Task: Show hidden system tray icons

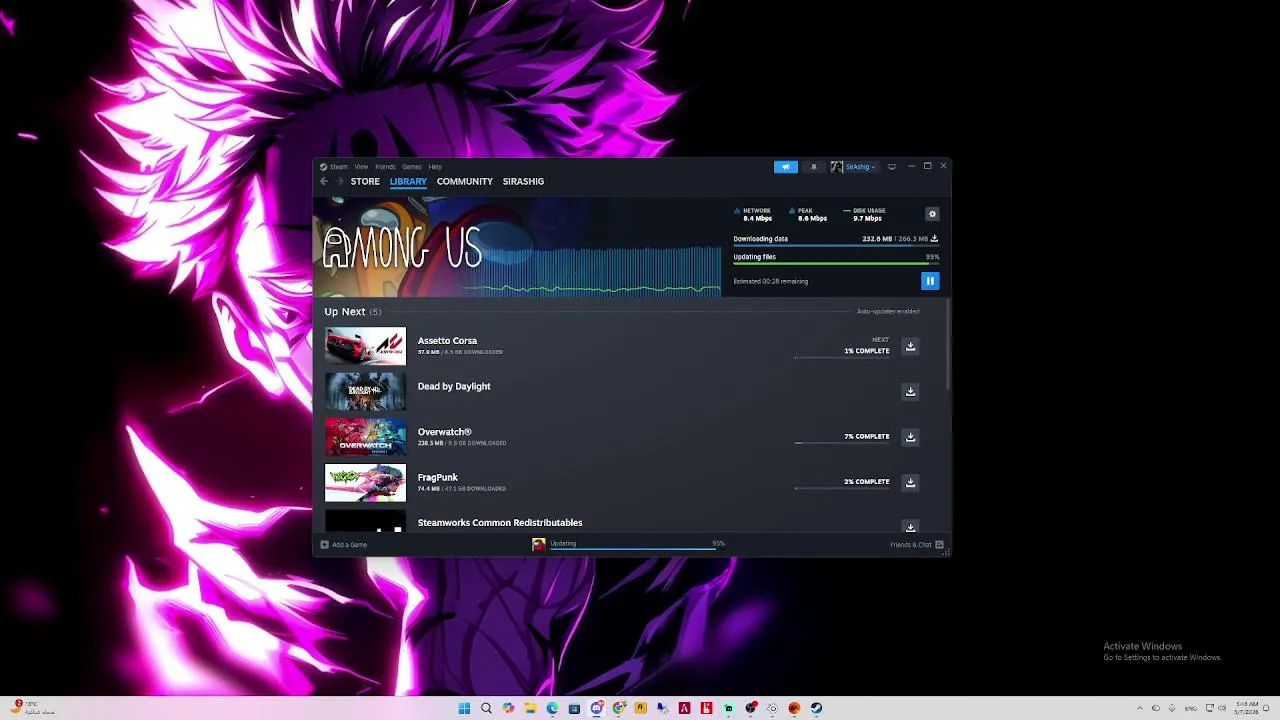Action: [1139, 708]
